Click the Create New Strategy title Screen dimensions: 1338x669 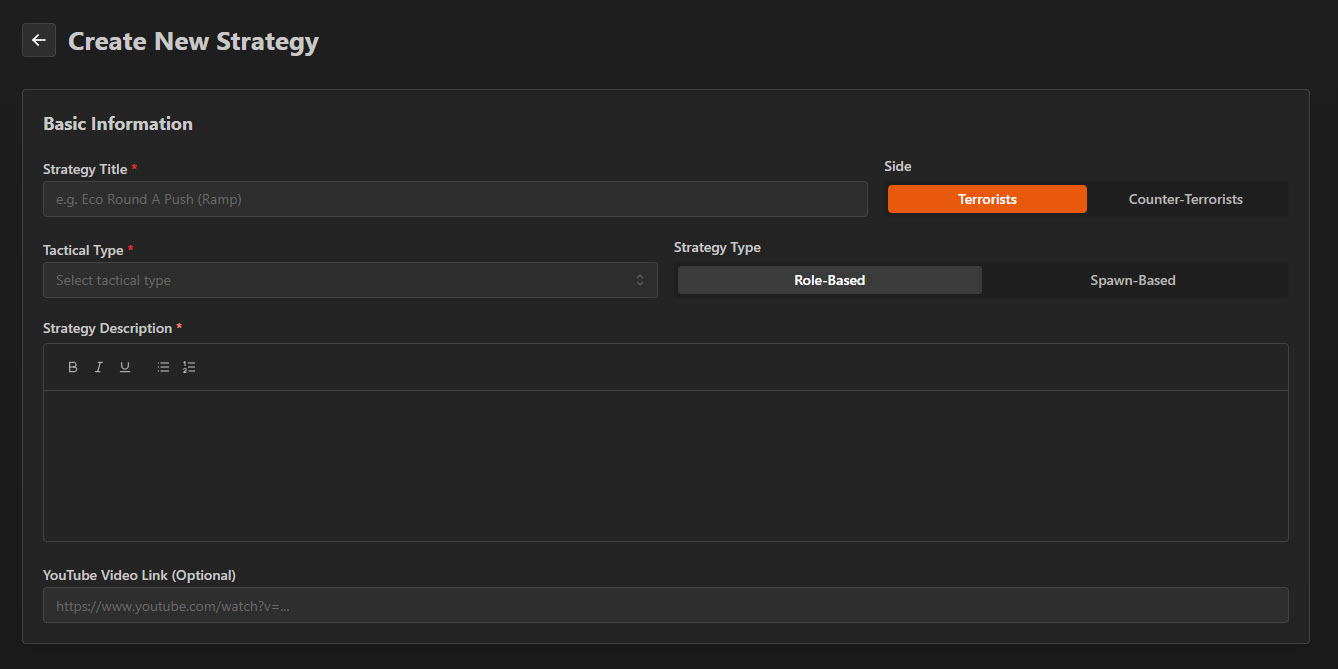point(193,41)
